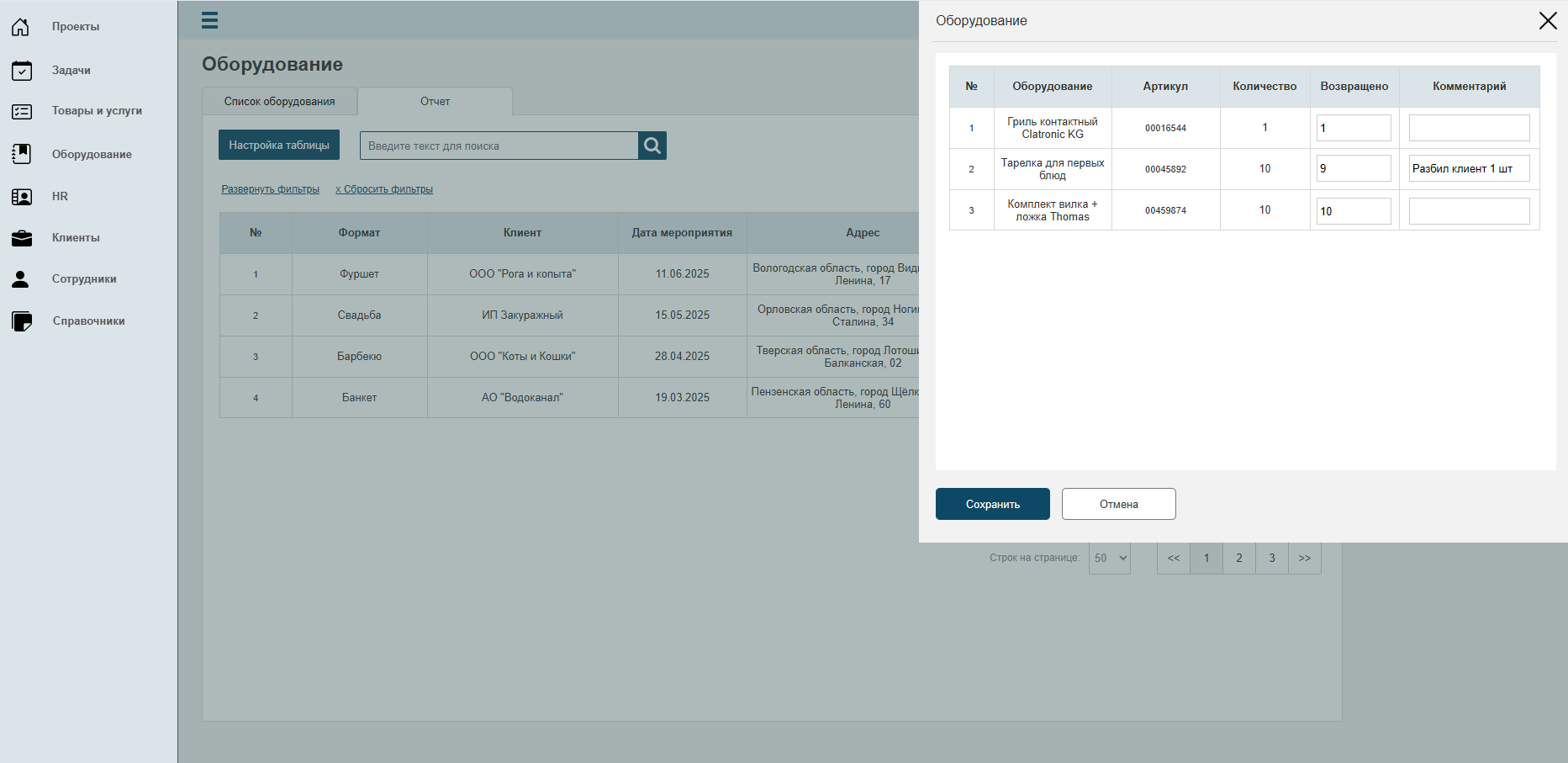Click the comment field for Гриль контактный
This screenshot has width=1568, height=763.
point(1470,128)
